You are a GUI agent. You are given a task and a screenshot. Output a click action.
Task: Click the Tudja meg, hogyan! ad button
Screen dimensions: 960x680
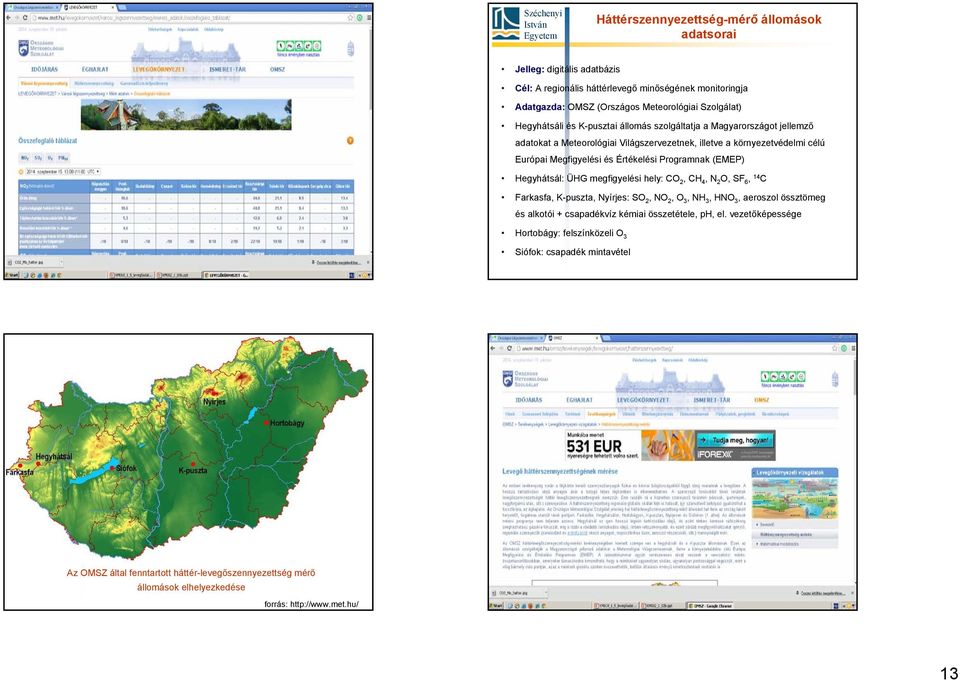point(735,439)
